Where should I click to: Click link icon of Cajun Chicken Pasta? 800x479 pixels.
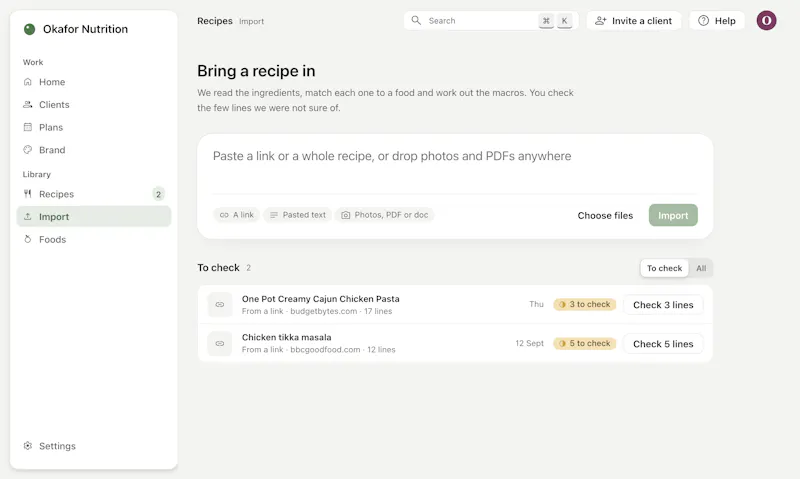[x=220, y=305]
